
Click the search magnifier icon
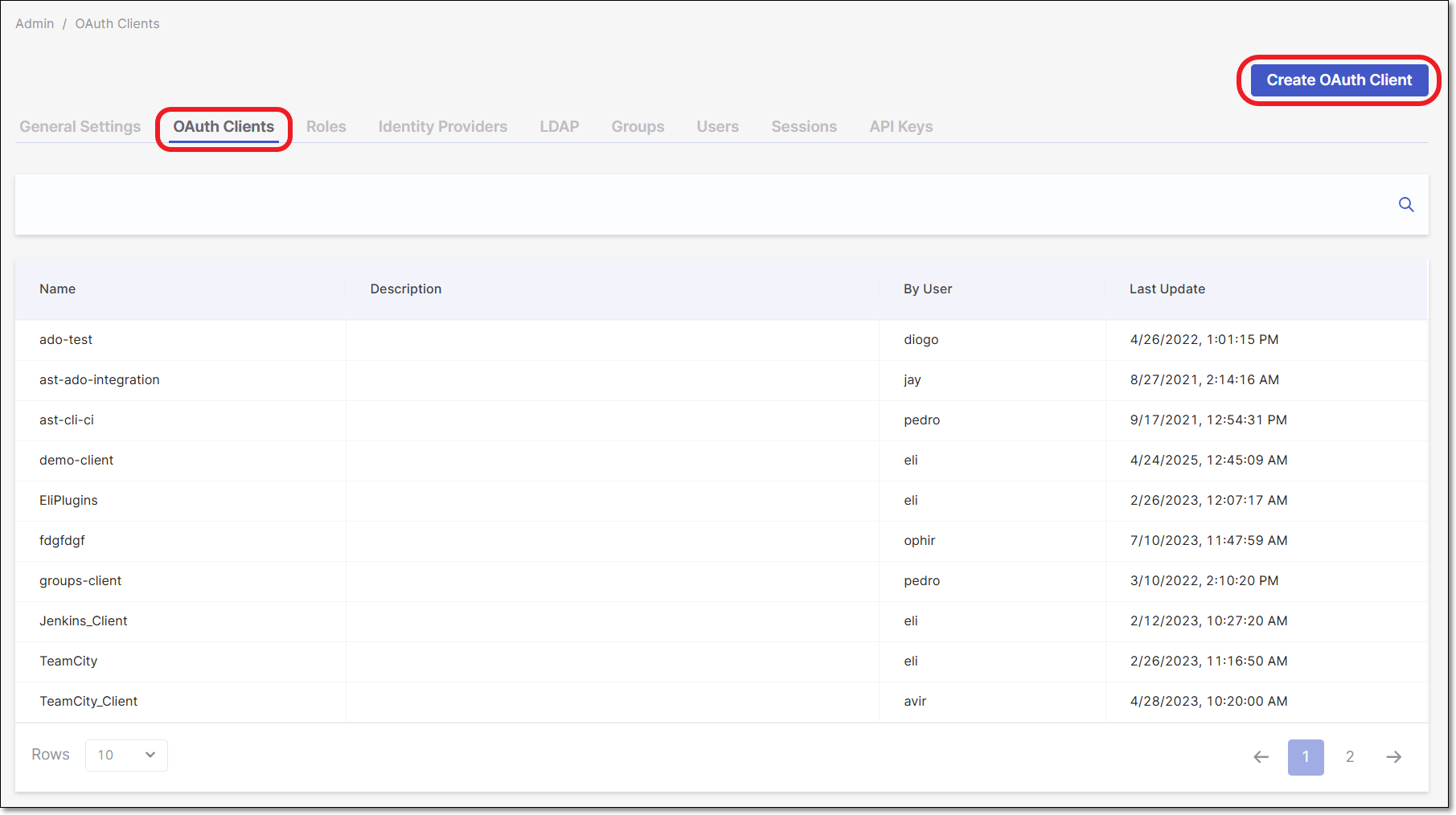(x=1406, y=205)
